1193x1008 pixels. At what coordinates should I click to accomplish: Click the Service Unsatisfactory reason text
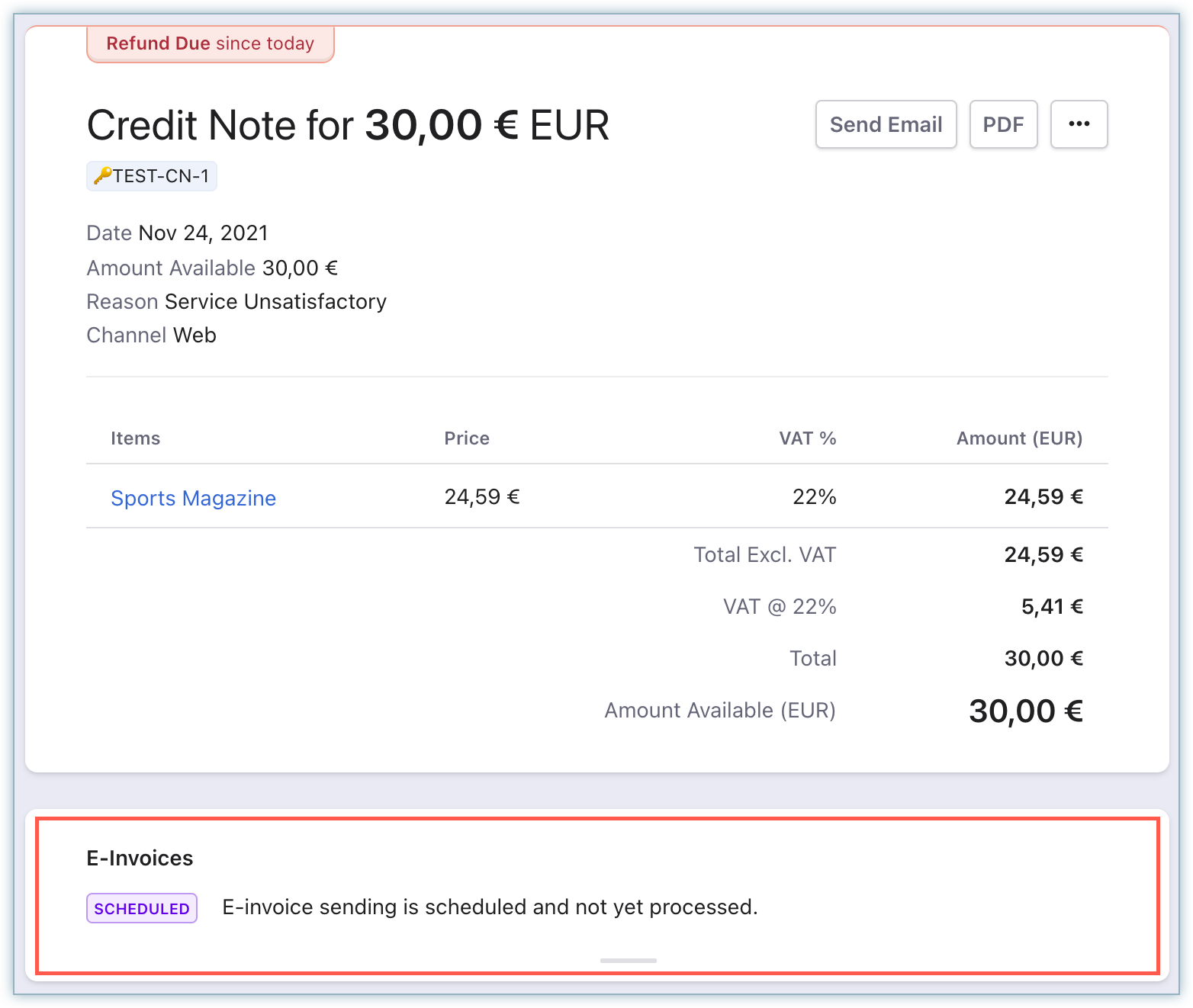pos(275,301)
